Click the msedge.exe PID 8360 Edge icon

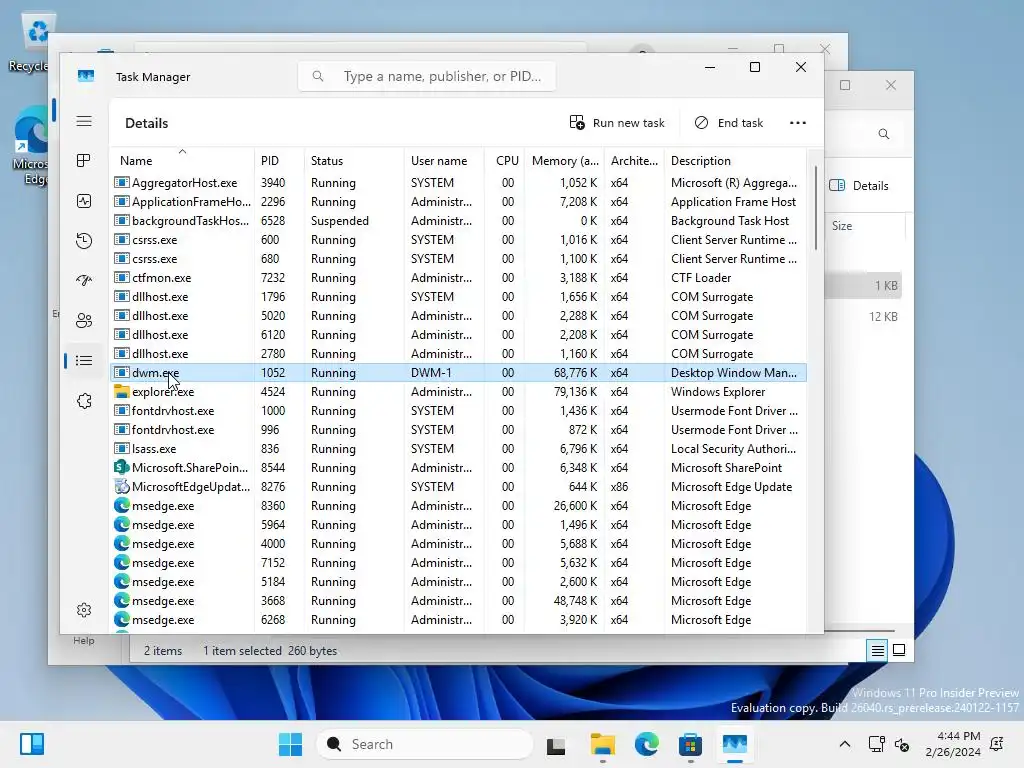tap(121, 505)
